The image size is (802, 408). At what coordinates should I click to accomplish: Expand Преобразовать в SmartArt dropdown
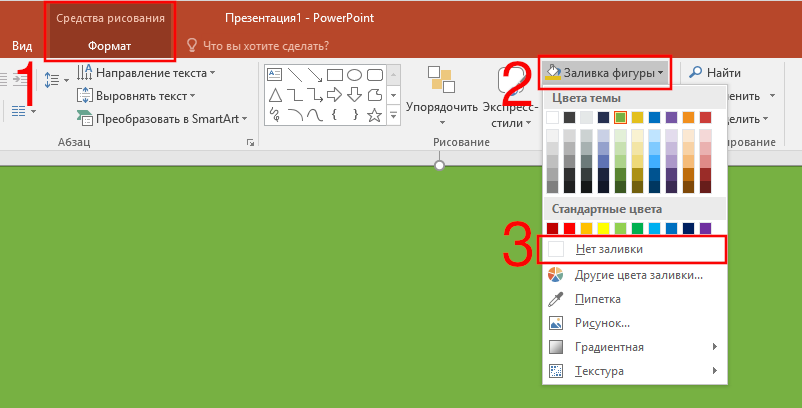pos(162,119)
